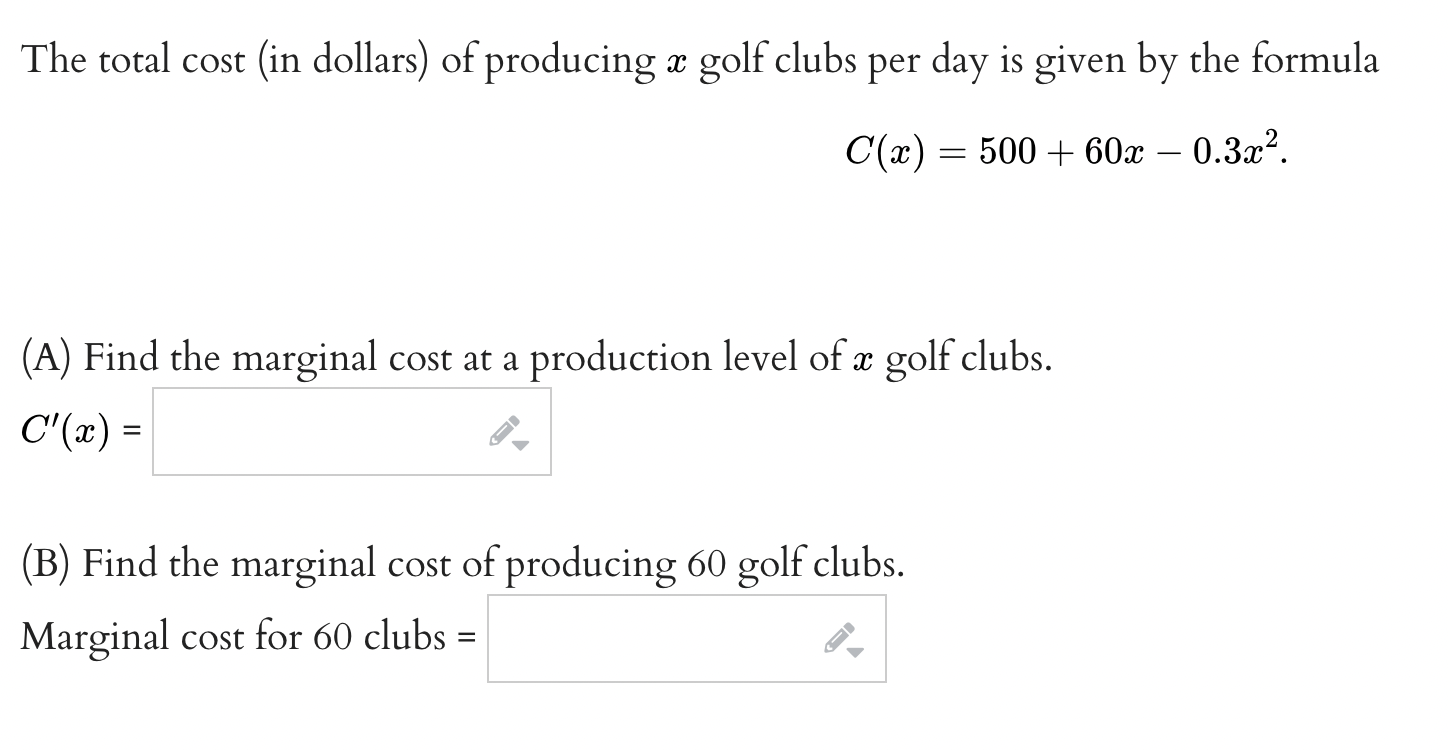Expand the dropdown arrow in the marginal cost field
This screenshot has height=750, width=1448.
857,649
